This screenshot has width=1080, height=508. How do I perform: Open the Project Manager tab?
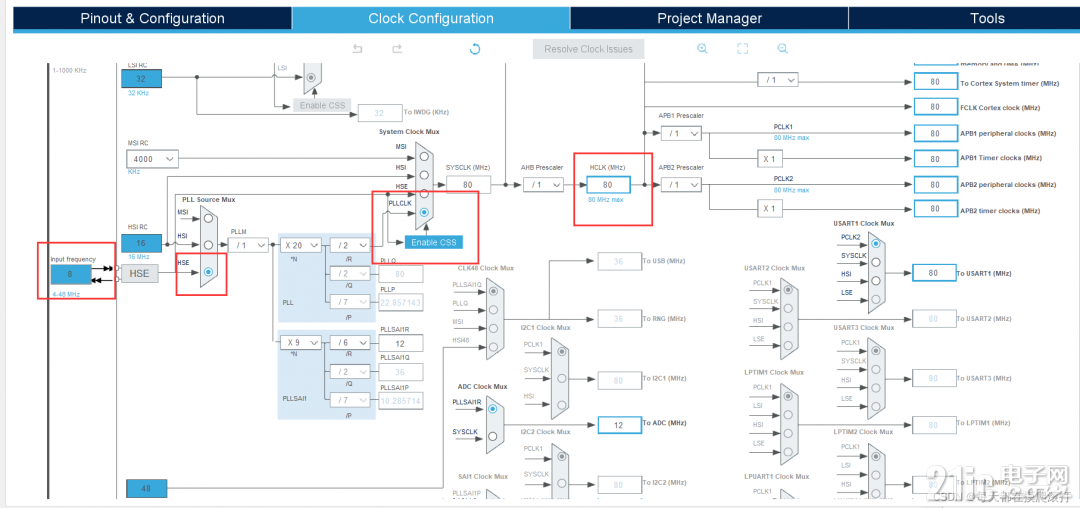[x=709, y=19]
